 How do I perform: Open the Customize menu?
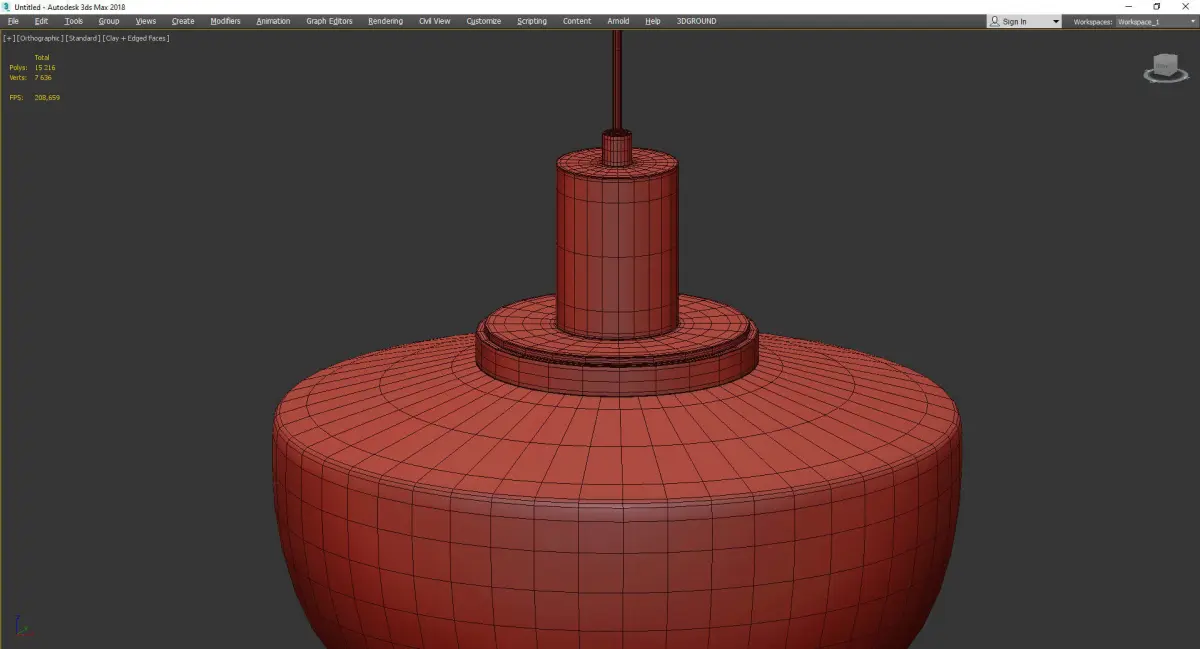click(483, 21)
